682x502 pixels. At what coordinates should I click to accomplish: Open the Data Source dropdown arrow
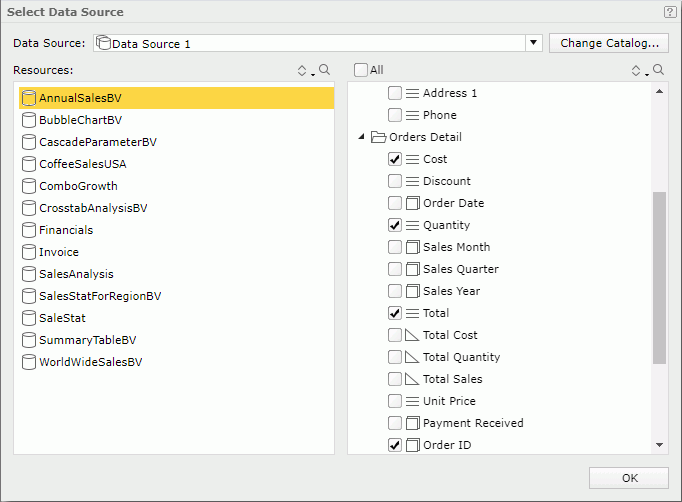pos(533,43)
